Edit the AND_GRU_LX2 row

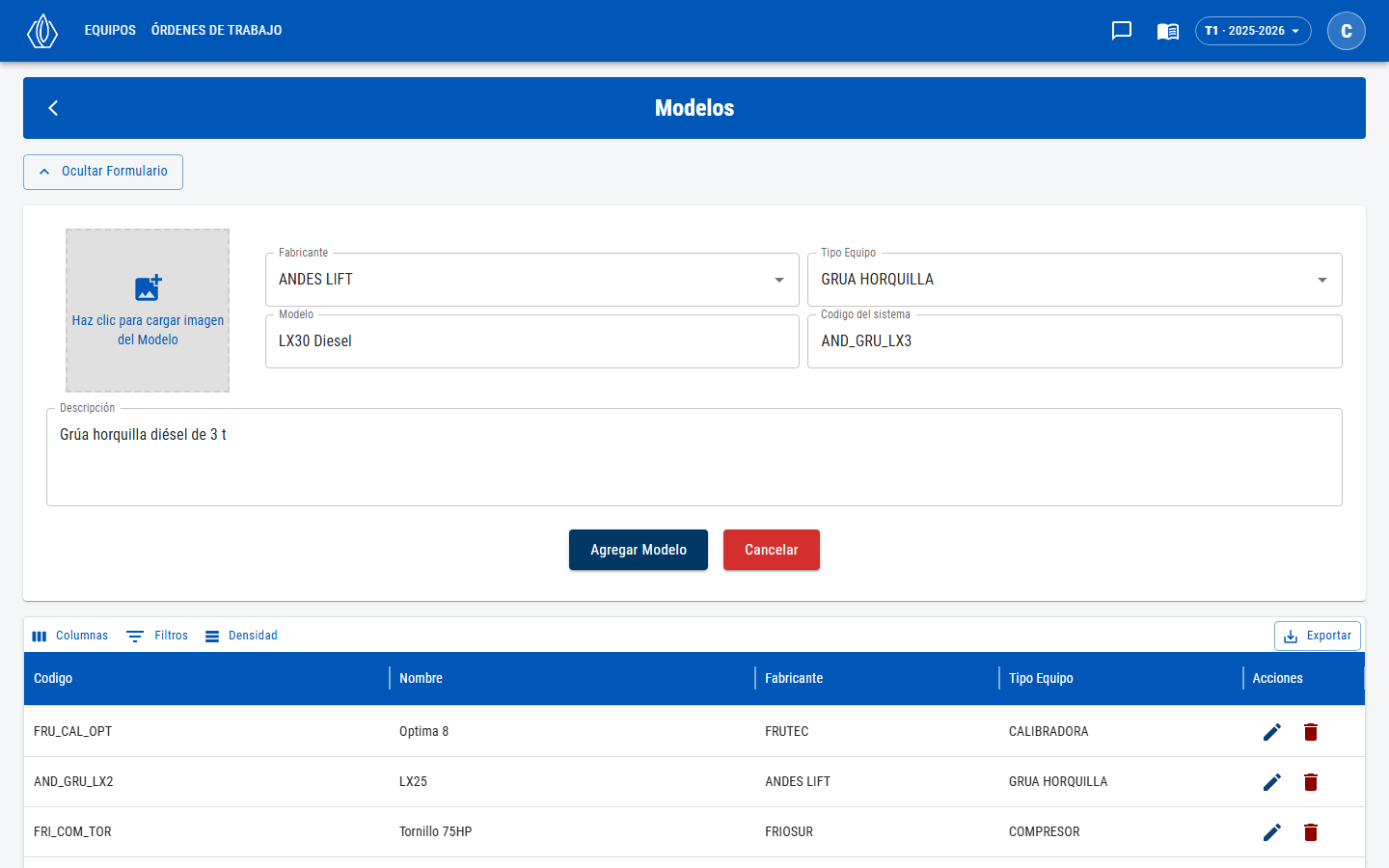[x=1272, y=782]
